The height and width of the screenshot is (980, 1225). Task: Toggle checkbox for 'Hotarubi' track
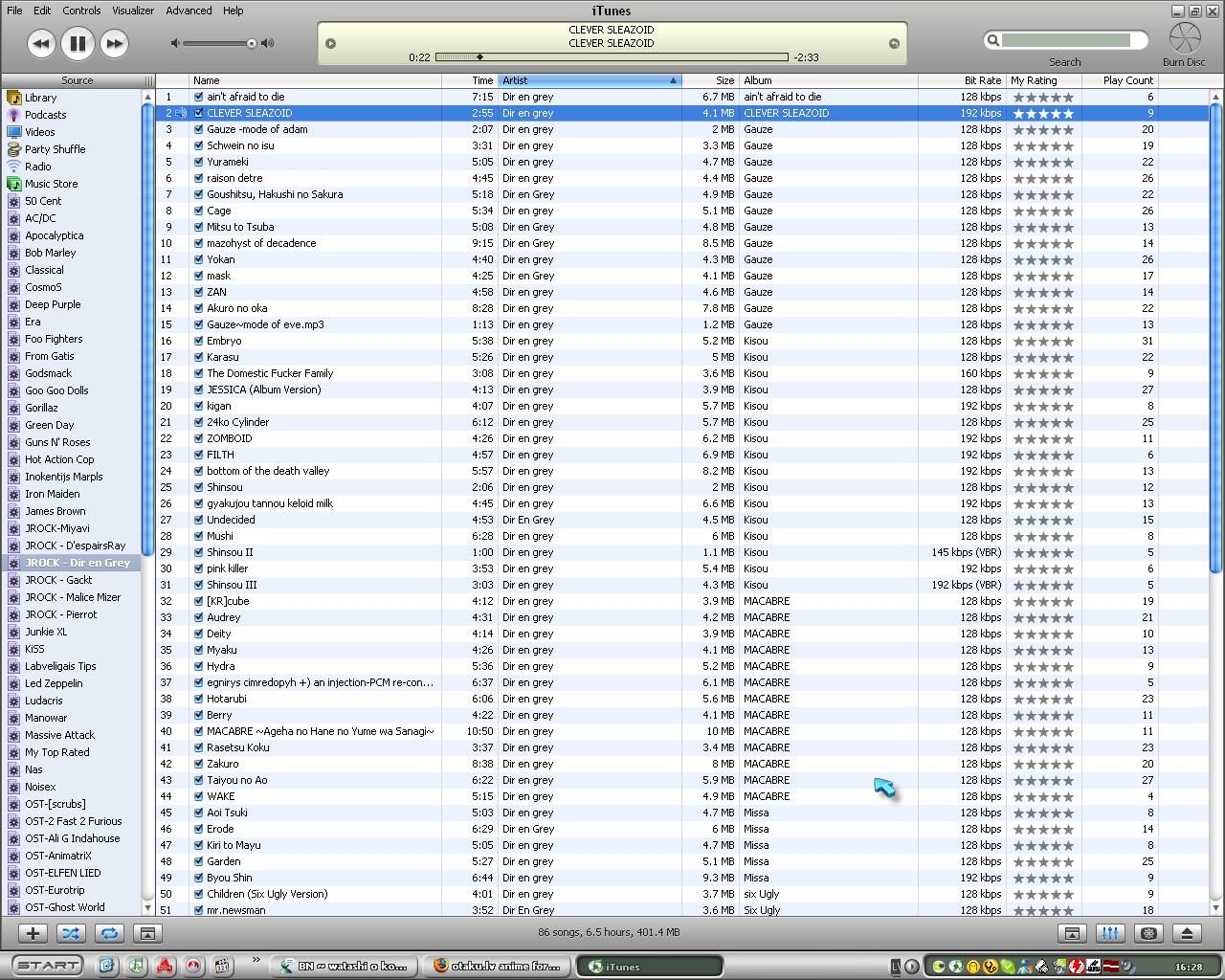(x=198, y=699)
